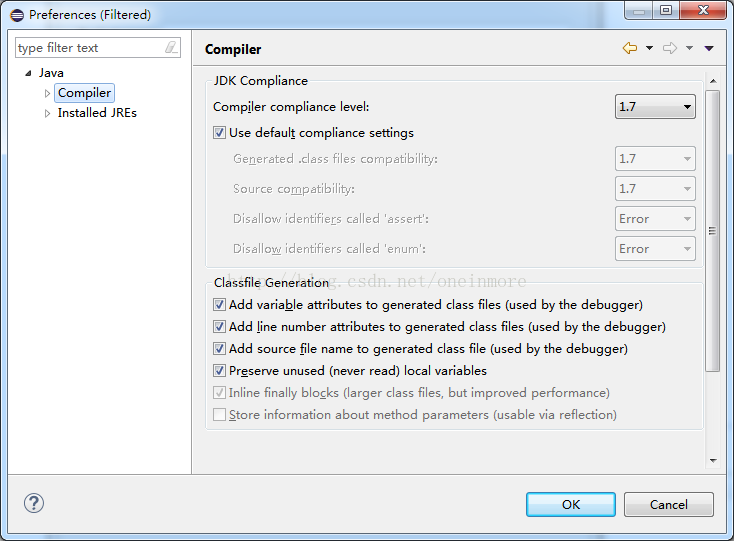Uncheck Preserve unused local variables
The width and height of the screenshot is (734, 541).
tap(220, 370)
